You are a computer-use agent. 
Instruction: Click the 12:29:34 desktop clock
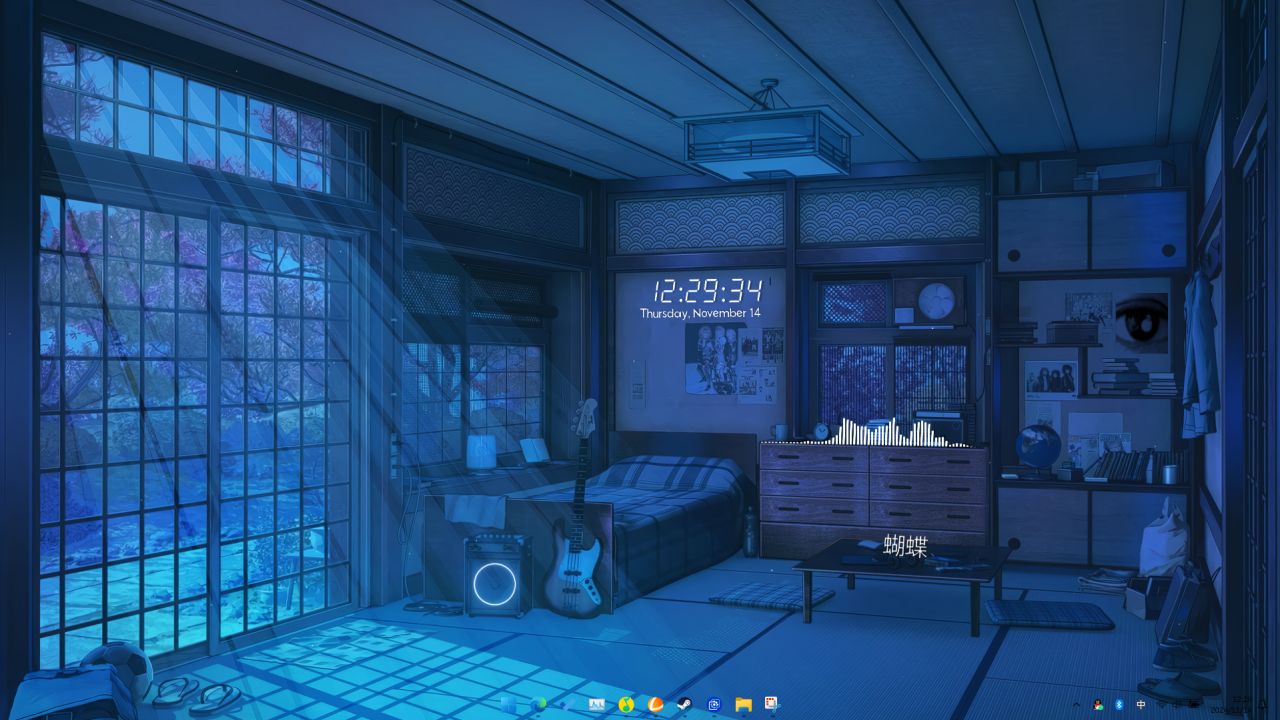pyautogui.click(x=708, y=291)
